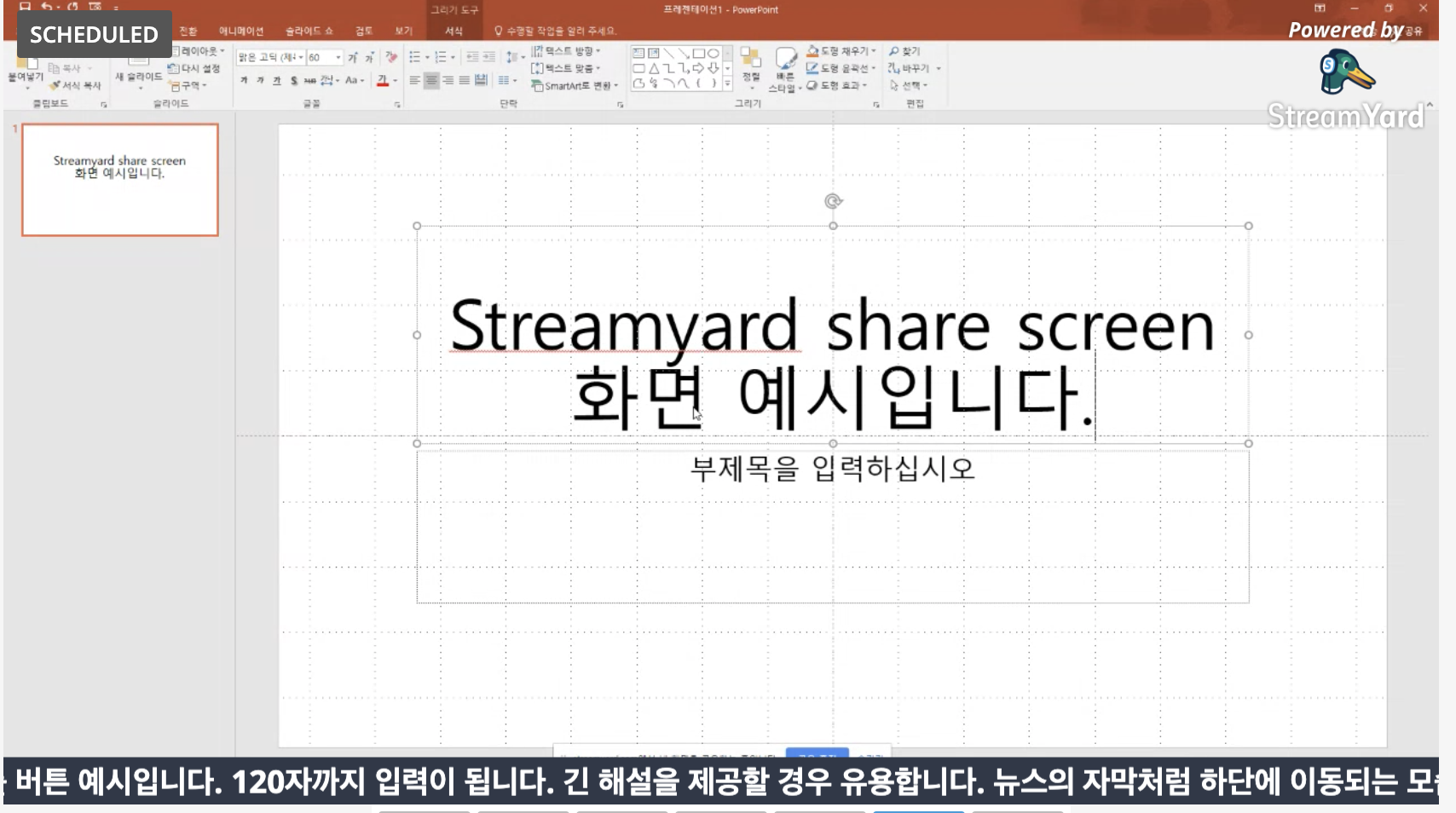
Task: Set paragraph alignment to center
Action: click(x=431, y=80)
